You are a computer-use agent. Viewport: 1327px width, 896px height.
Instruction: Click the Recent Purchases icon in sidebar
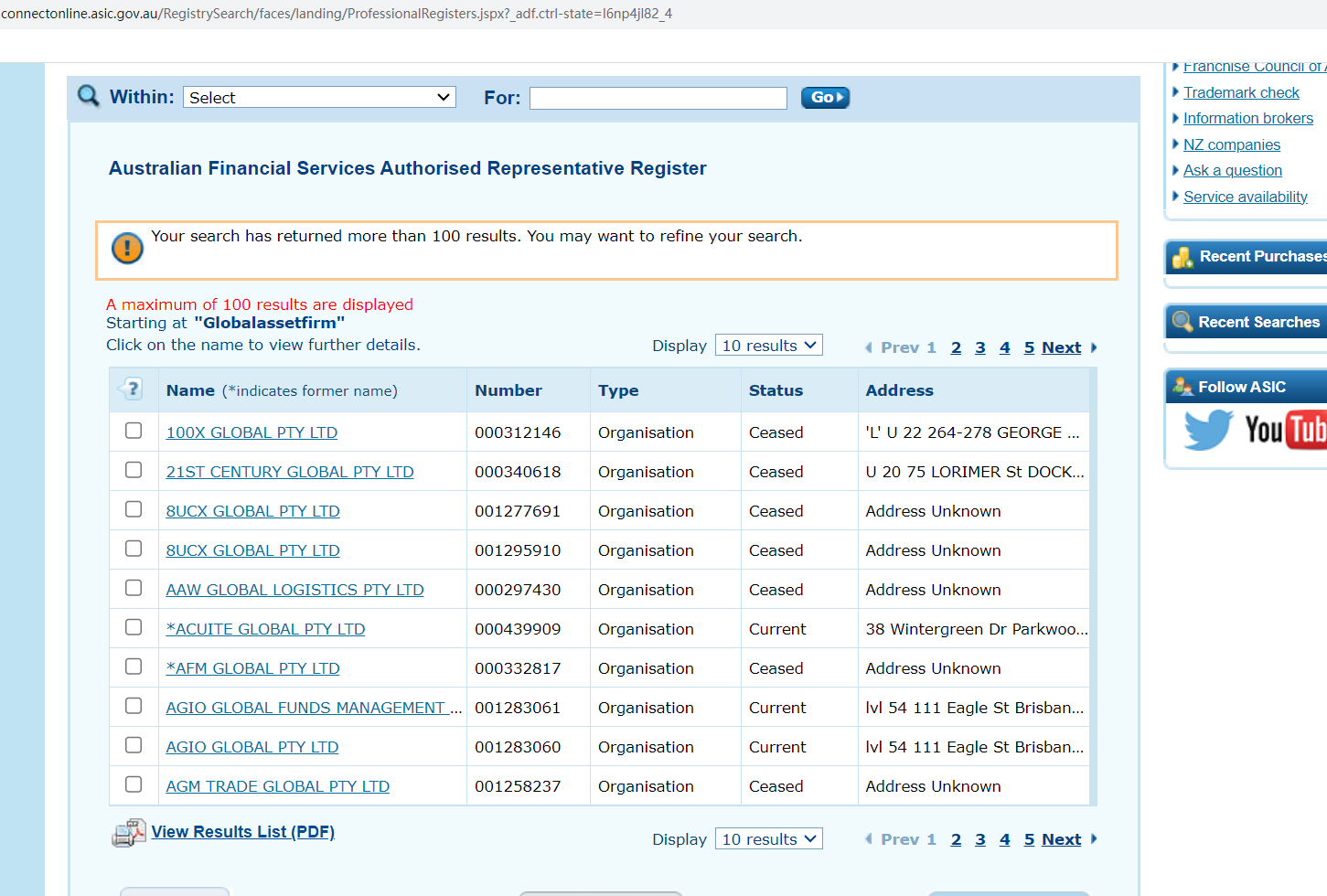point(1183,258)
